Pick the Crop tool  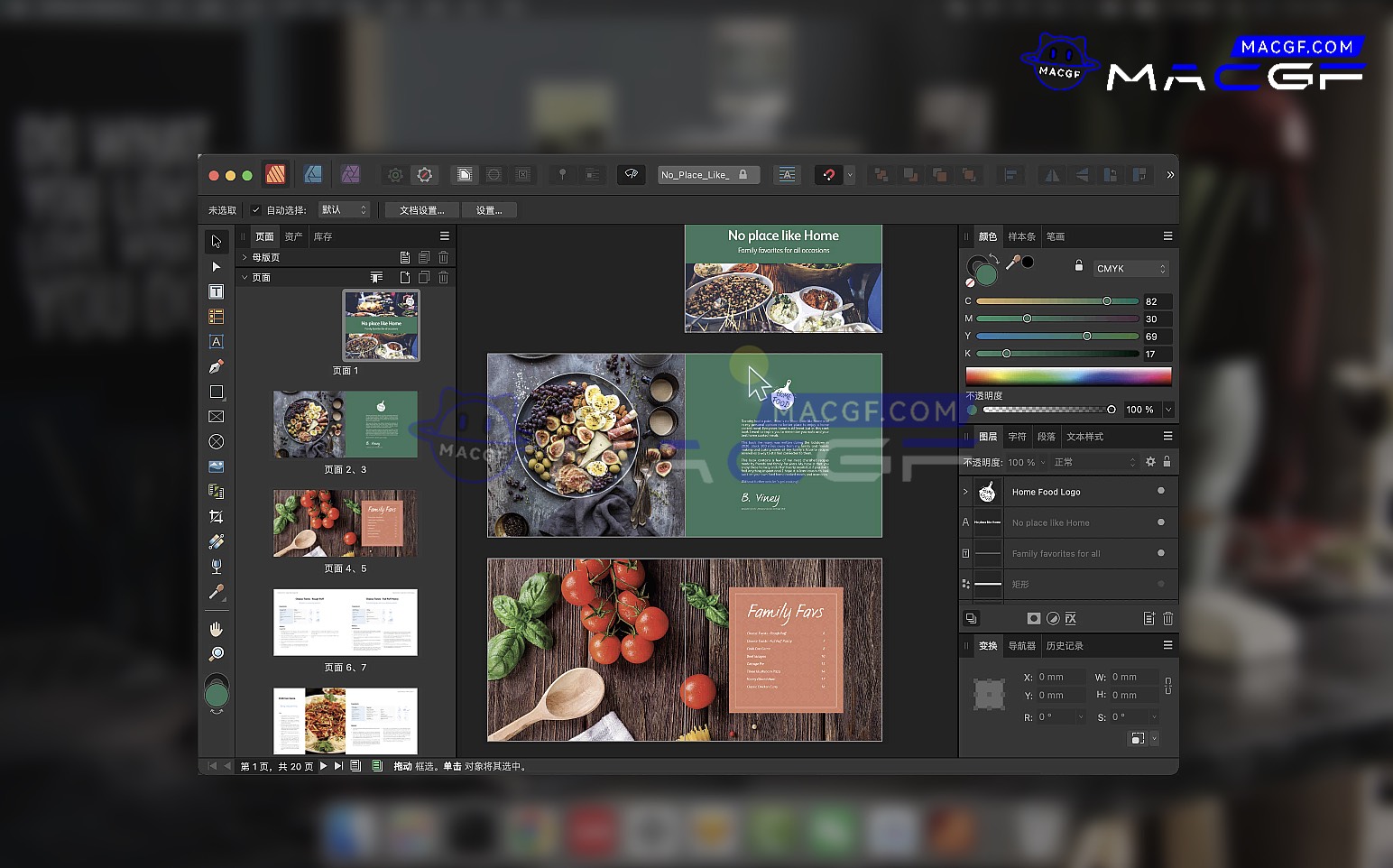pyautogui.click(x=216, y=517)
